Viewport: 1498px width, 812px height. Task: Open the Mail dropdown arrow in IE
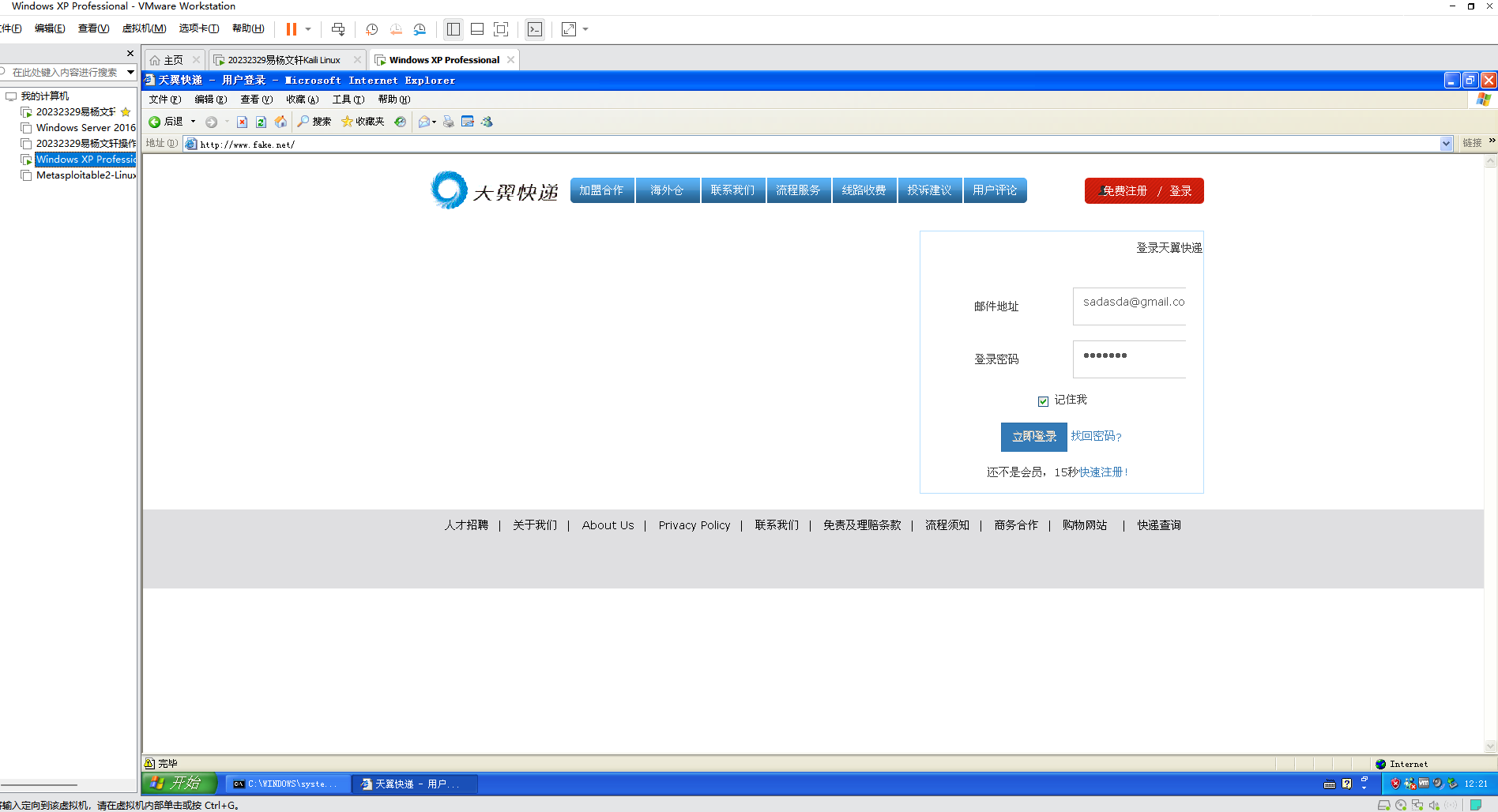(434, 122)
